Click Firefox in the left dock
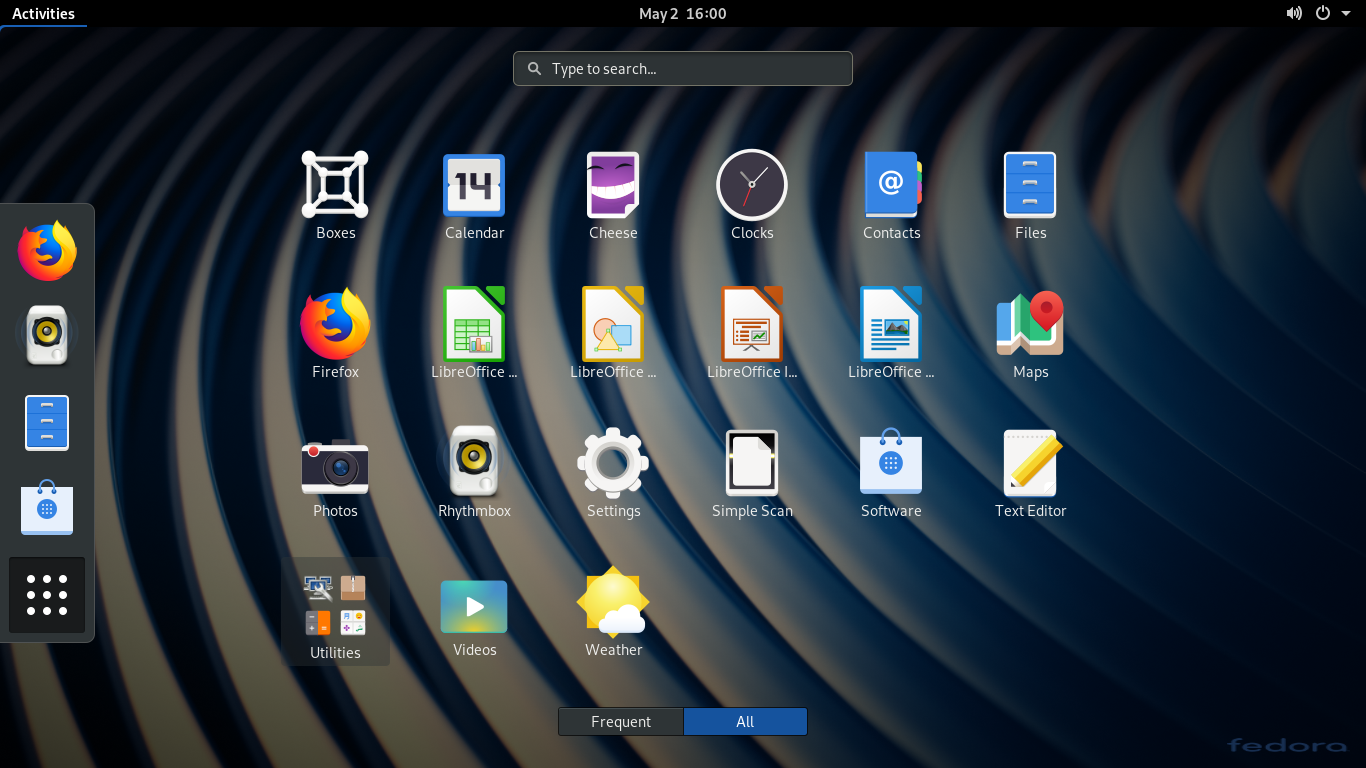 coord(47,251)
